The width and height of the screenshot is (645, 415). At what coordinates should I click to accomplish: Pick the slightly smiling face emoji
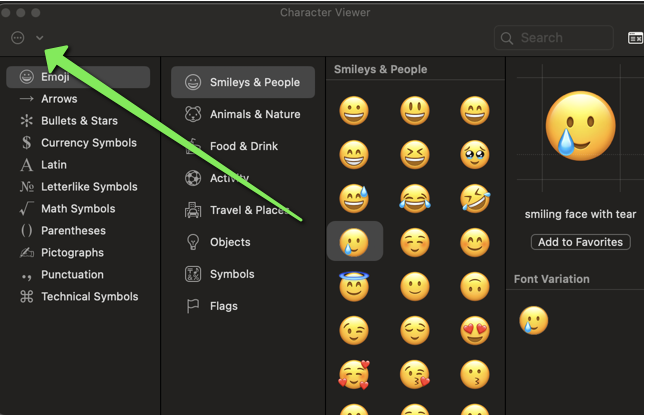(x=415, y=286)
